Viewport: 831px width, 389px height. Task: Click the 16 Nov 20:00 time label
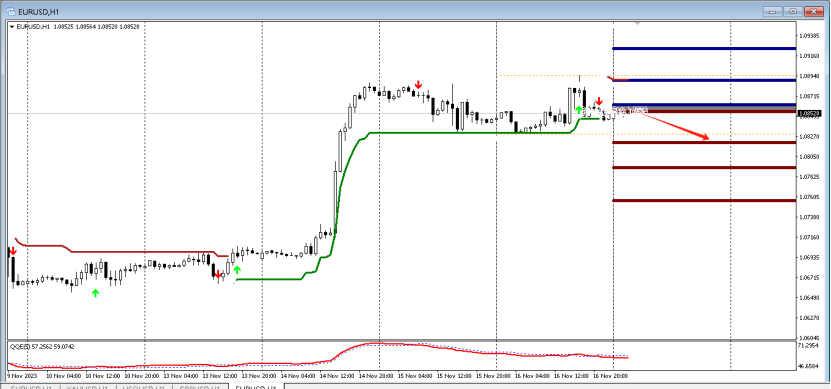coord(612,376)
